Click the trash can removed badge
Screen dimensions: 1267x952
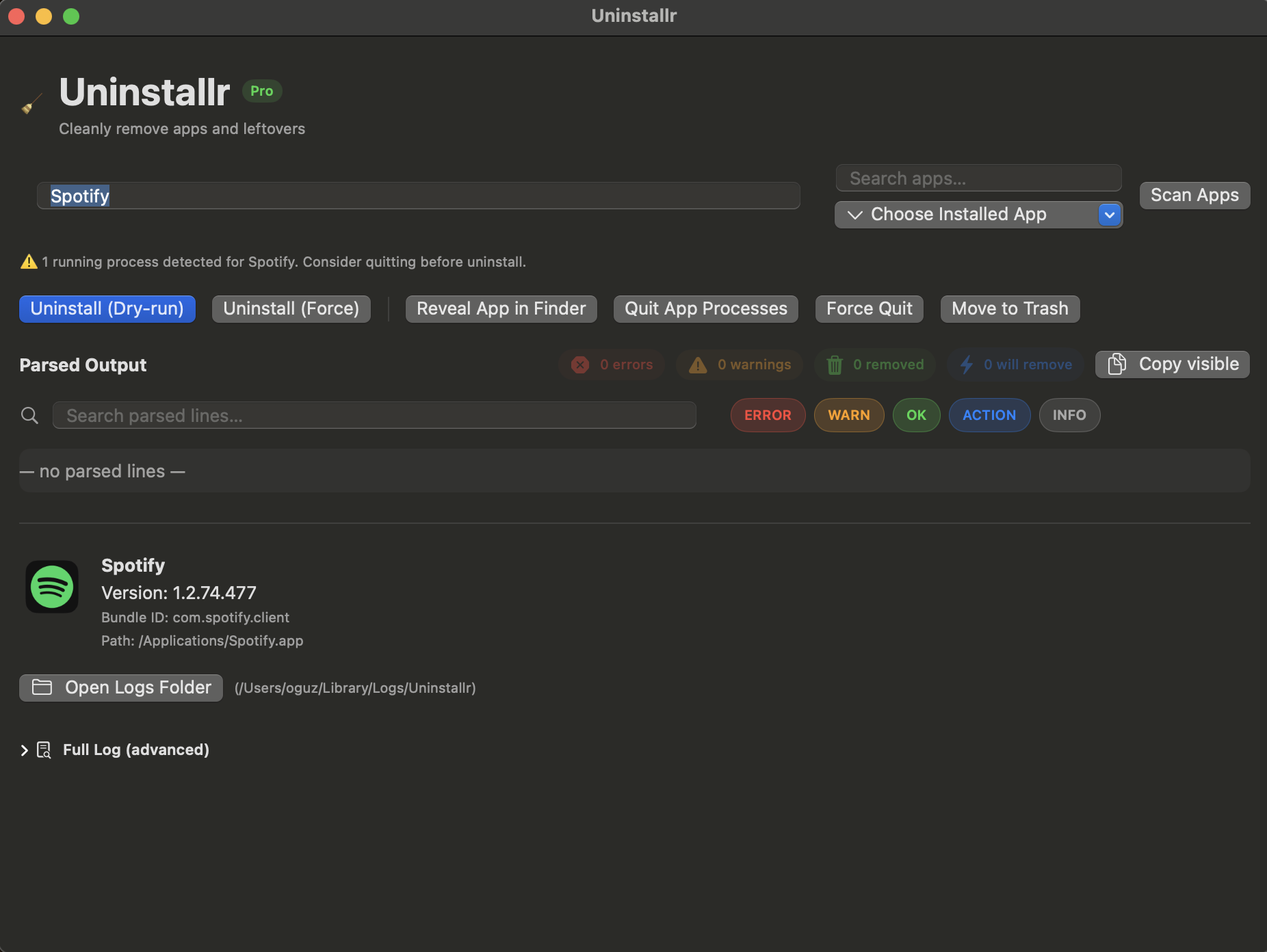point(875,365)
